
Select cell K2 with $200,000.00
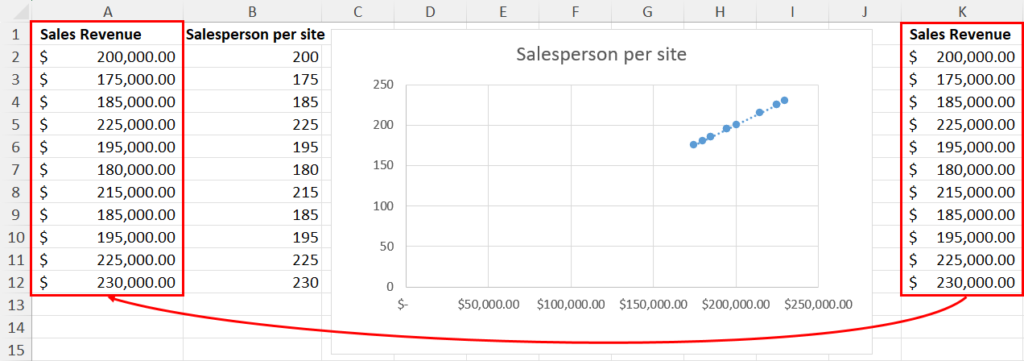pos(962,57)
